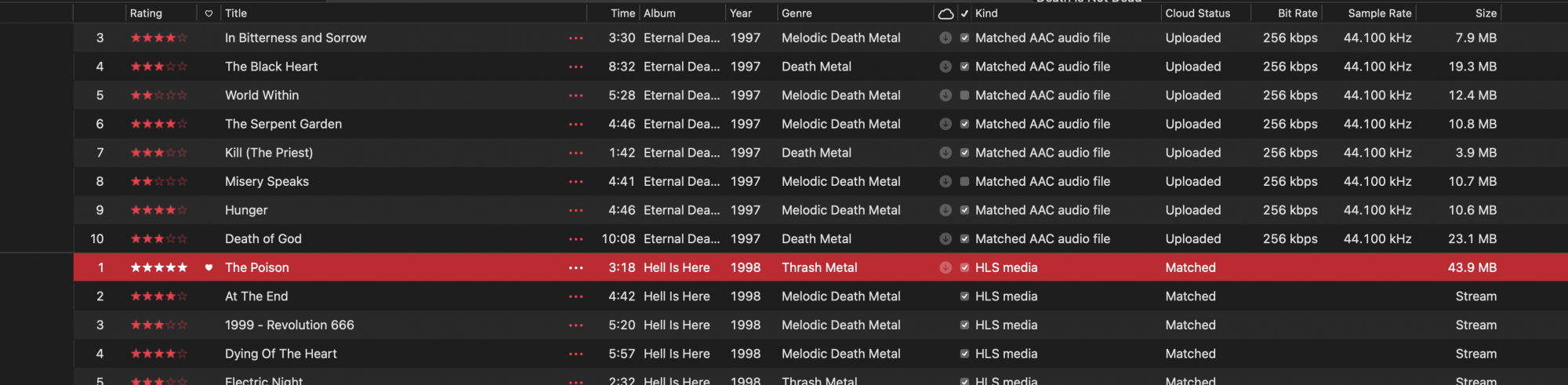Viewport: 1568px width, 385px height.
Task: Sort tracks by Genre column
Action: pos(797,13)
